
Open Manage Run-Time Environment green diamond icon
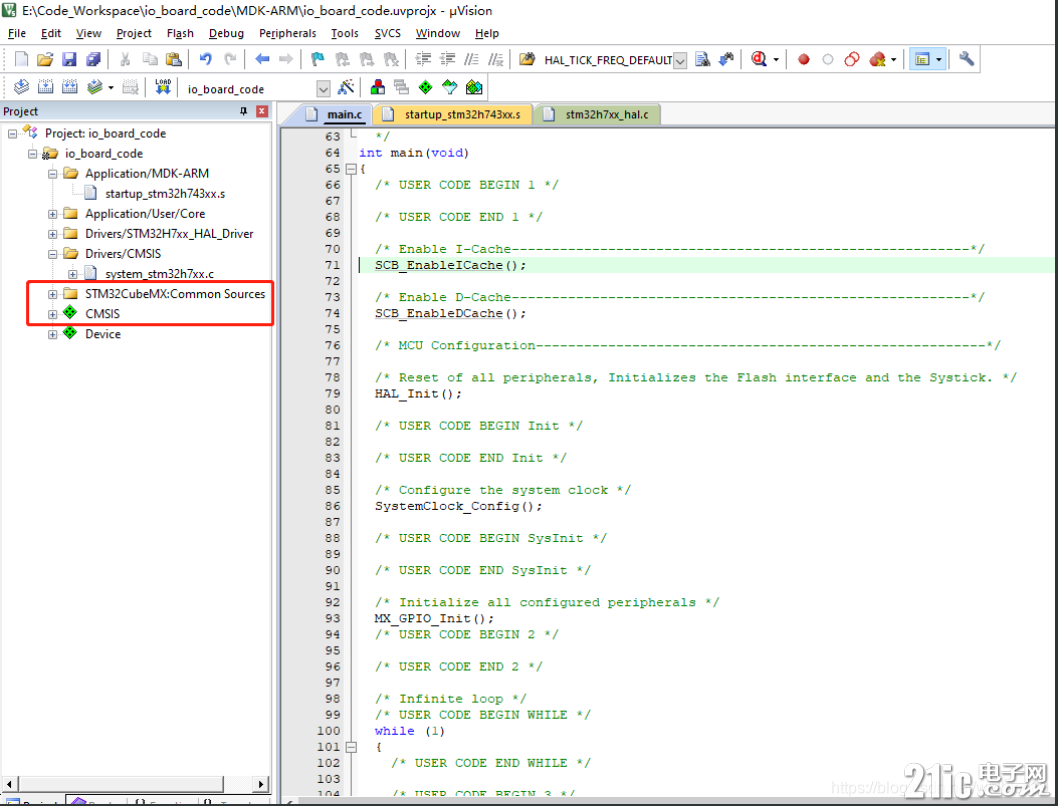tap(426, 87)
